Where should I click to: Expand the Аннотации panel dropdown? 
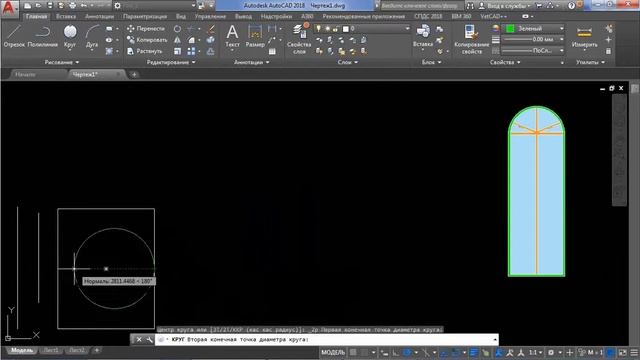point(251,62)
